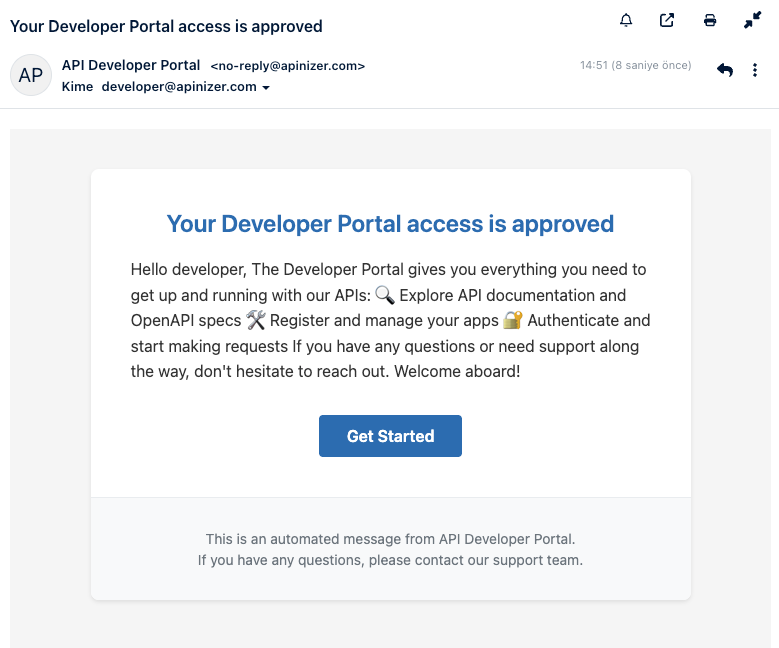Viewport: 779px width, 648px height.
Task: Click the AP sender avatar
Action: 31,75
